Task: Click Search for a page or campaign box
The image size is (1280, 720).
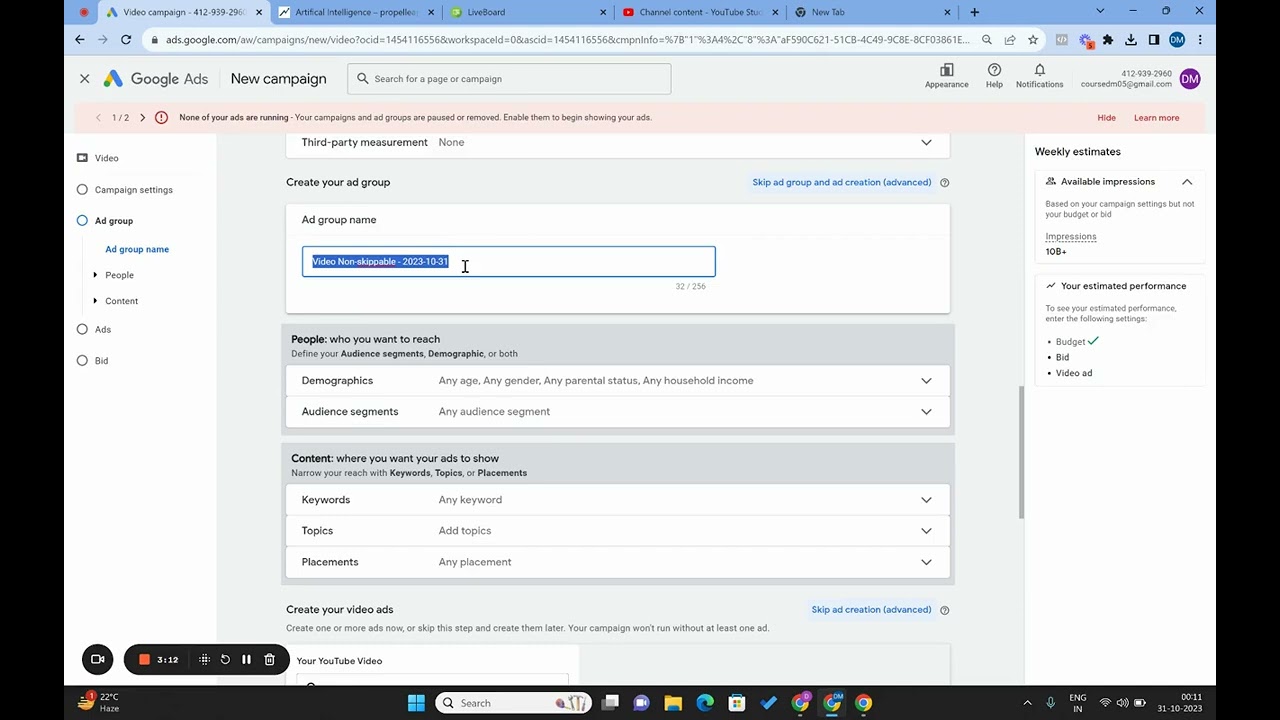Action: coord(509,79)
